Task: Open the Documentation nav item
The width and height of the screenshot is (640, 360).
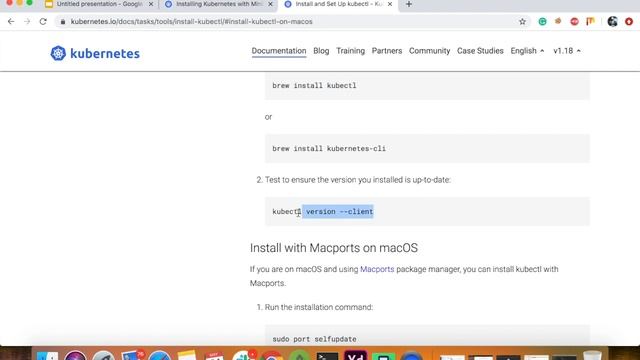Action: click(x=279, y=51)
